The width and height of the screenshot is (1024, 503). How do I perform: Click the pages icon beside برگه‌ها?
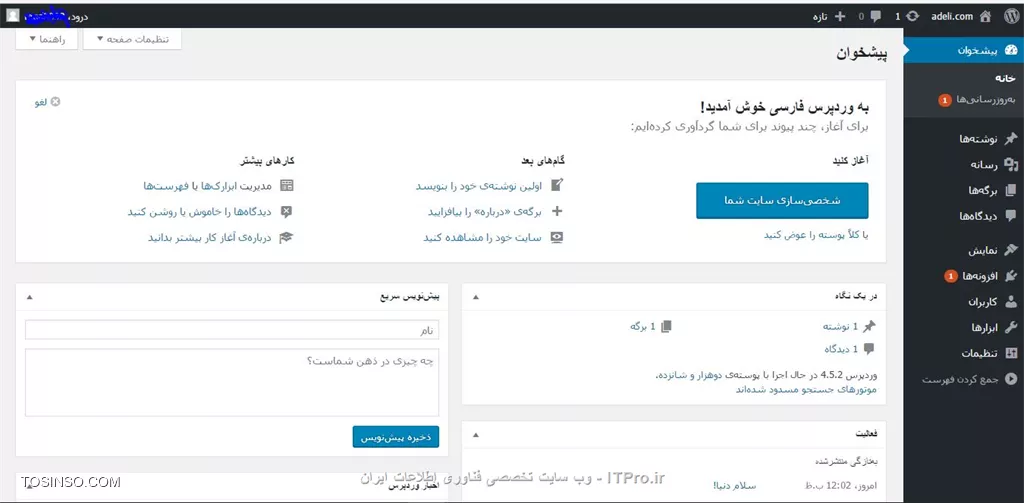click(x=1011, y=191)
